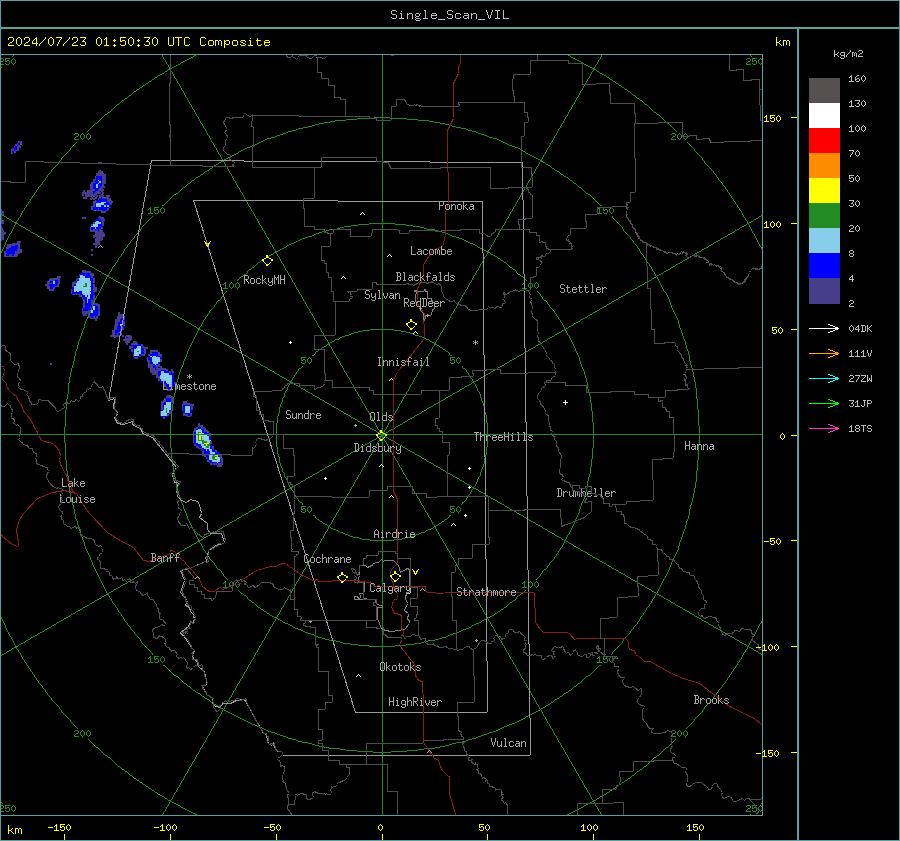This screenshot has height=841, width=900.
Task: Click the green 31JP arrow in legend
Action: 824,404
